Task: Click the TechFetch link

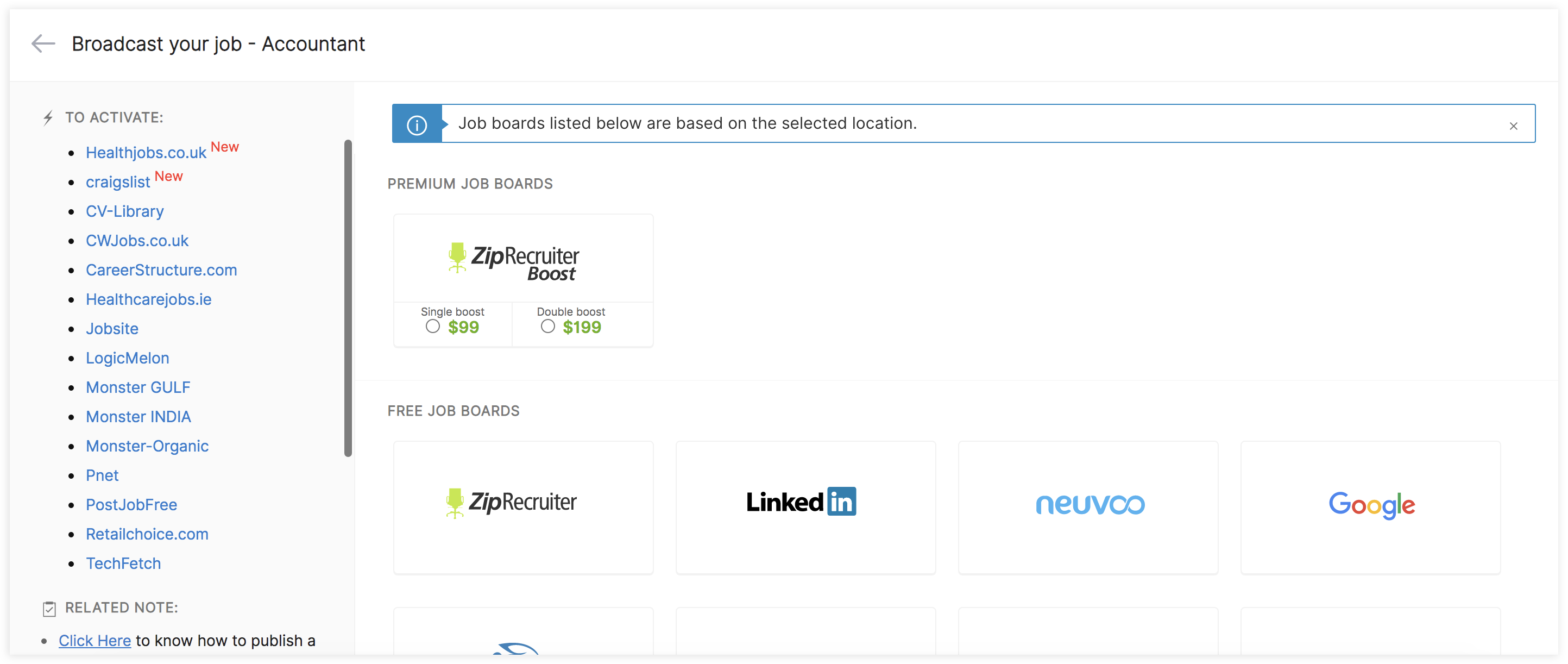Action: (123, 563)
